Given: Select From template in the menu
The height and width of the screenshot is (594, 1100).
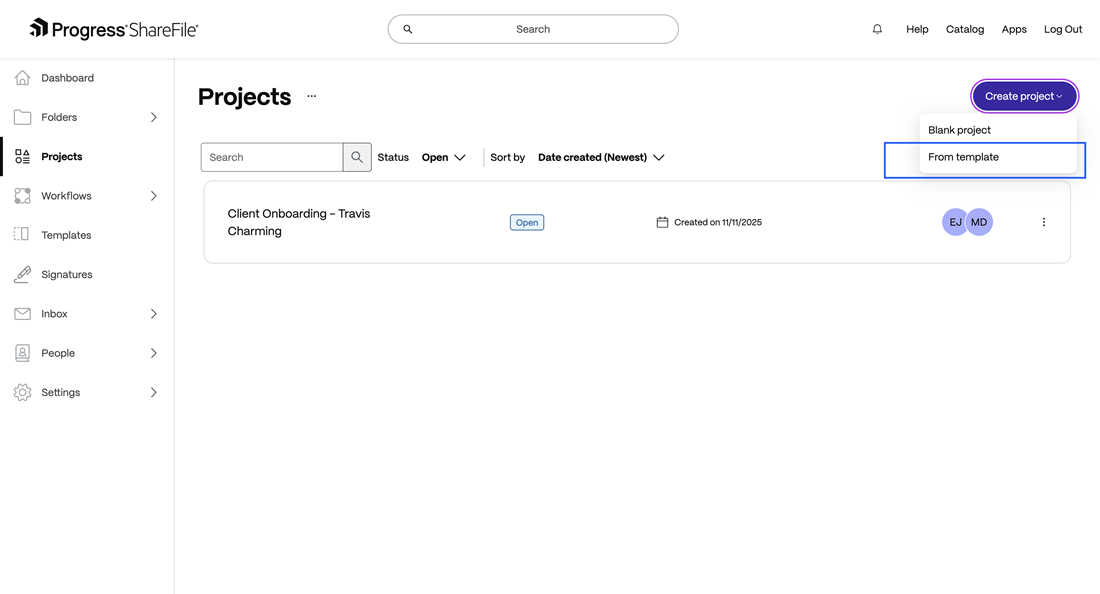Looking at the screenshot, I should coord(963,157).
